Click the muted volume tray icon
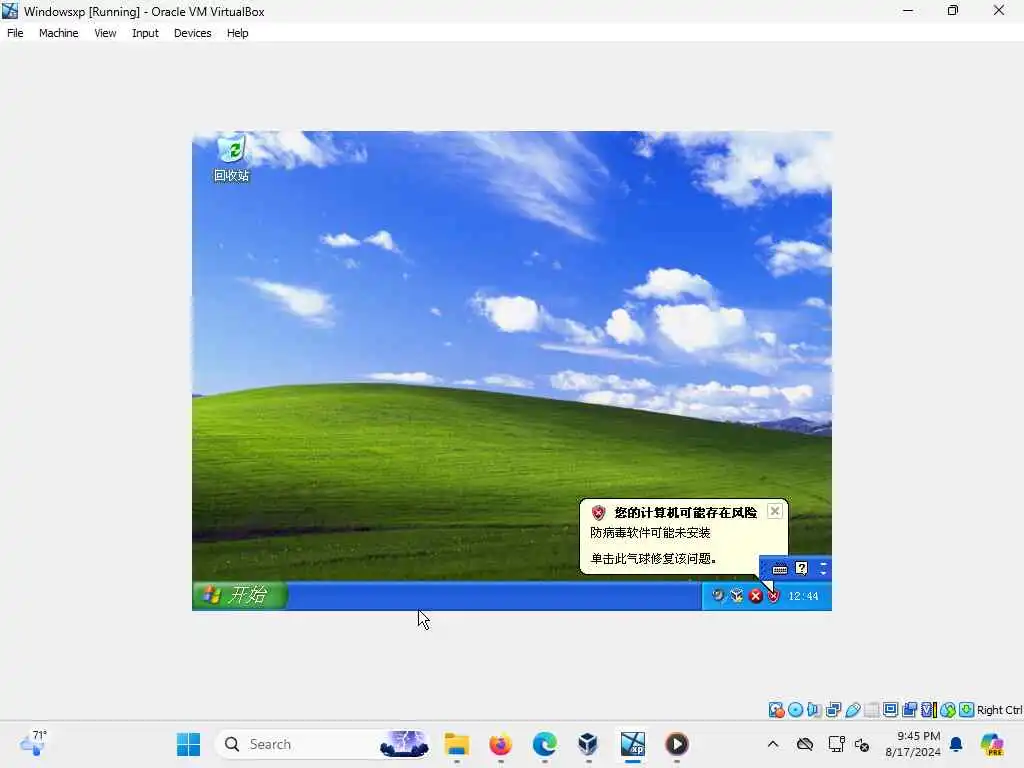 pos(862,744)
